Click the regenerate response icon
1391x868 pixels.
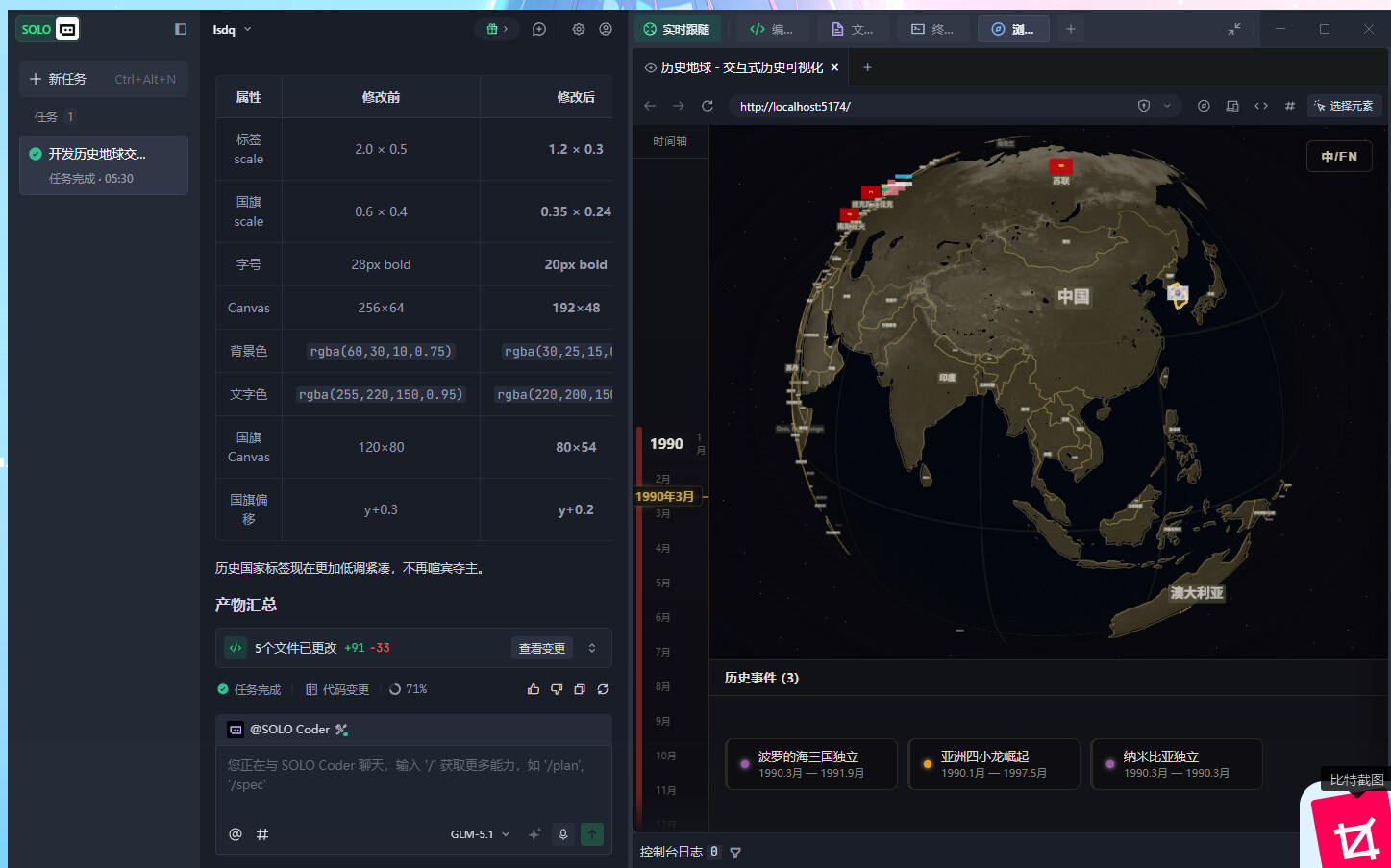(603, 689)
